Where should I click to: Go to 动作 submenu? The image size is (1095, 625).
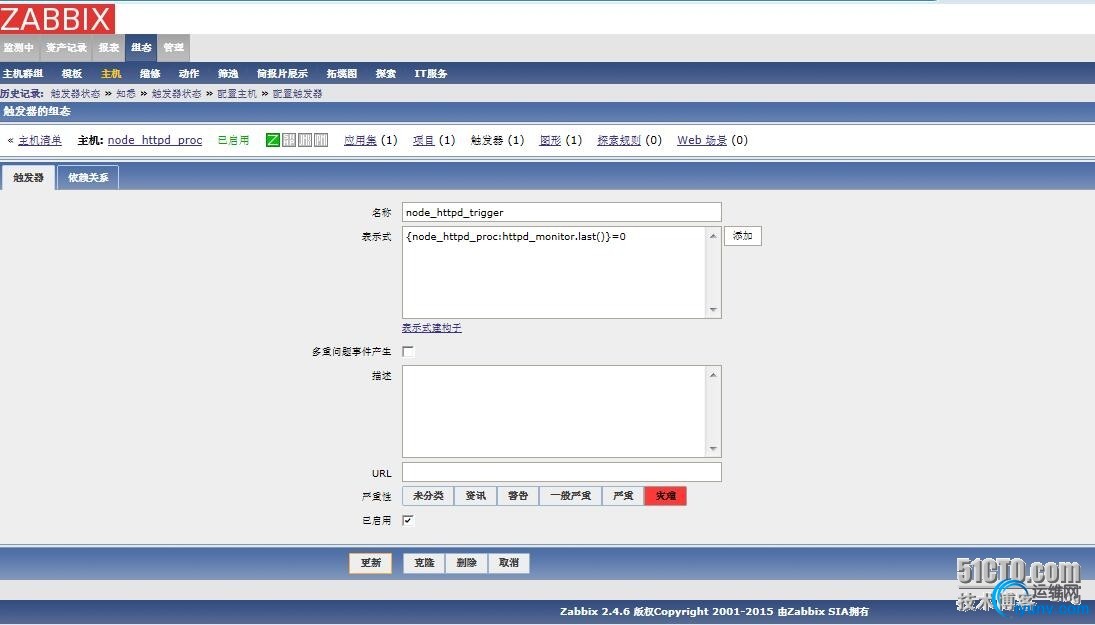coord(189,73)
